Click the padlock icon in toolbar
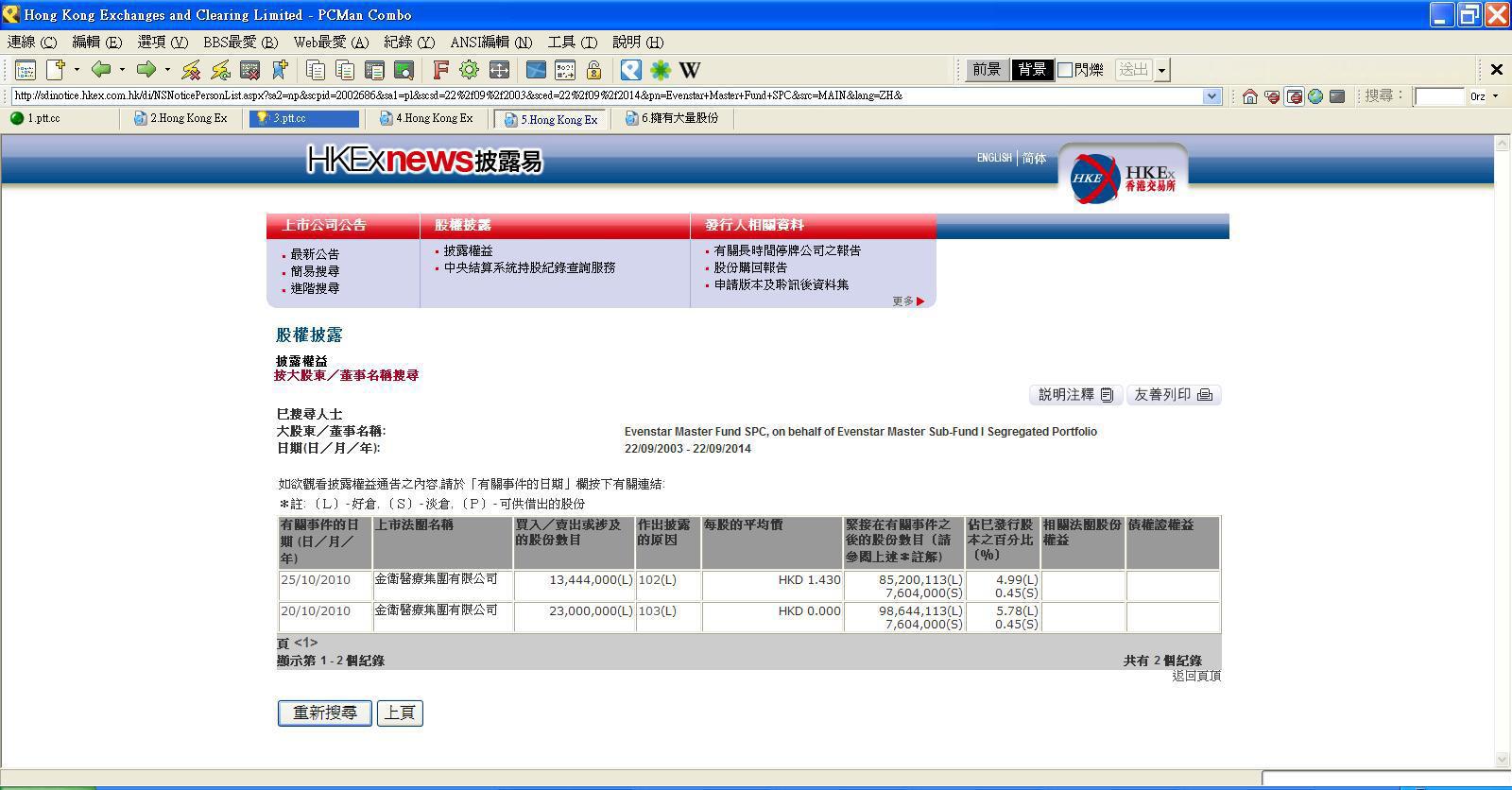1512x790 pixels. [x=593, y=69]
